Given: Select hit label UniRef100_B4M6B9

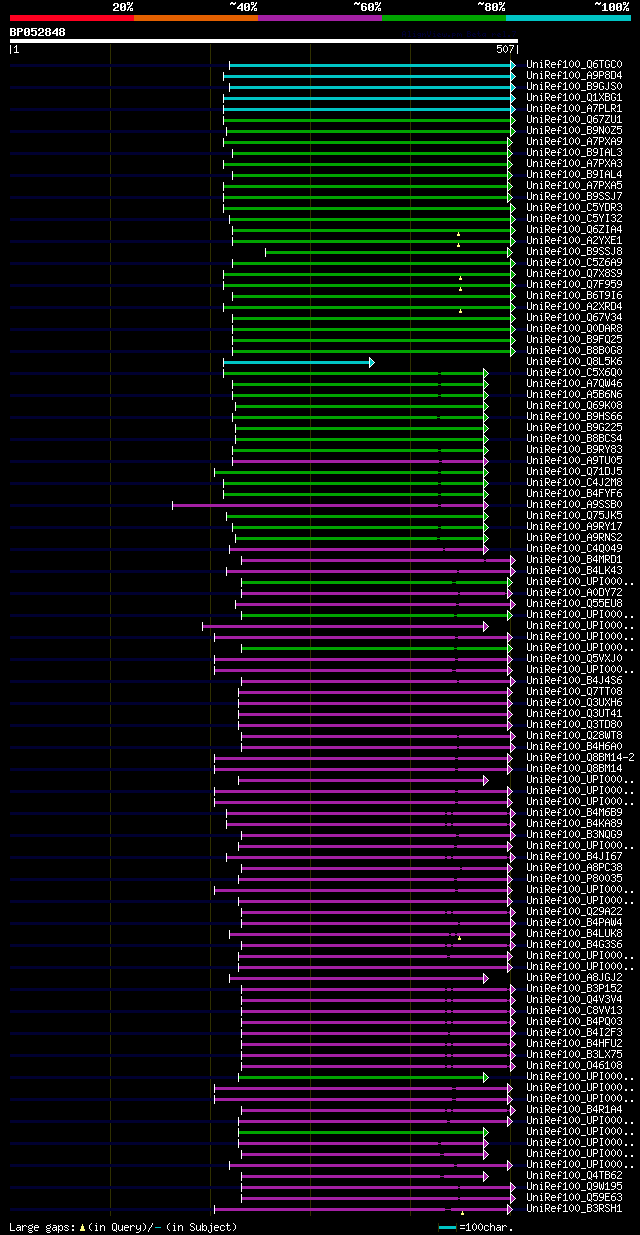Looking at the screenshot, I should (x=574, y=812).
